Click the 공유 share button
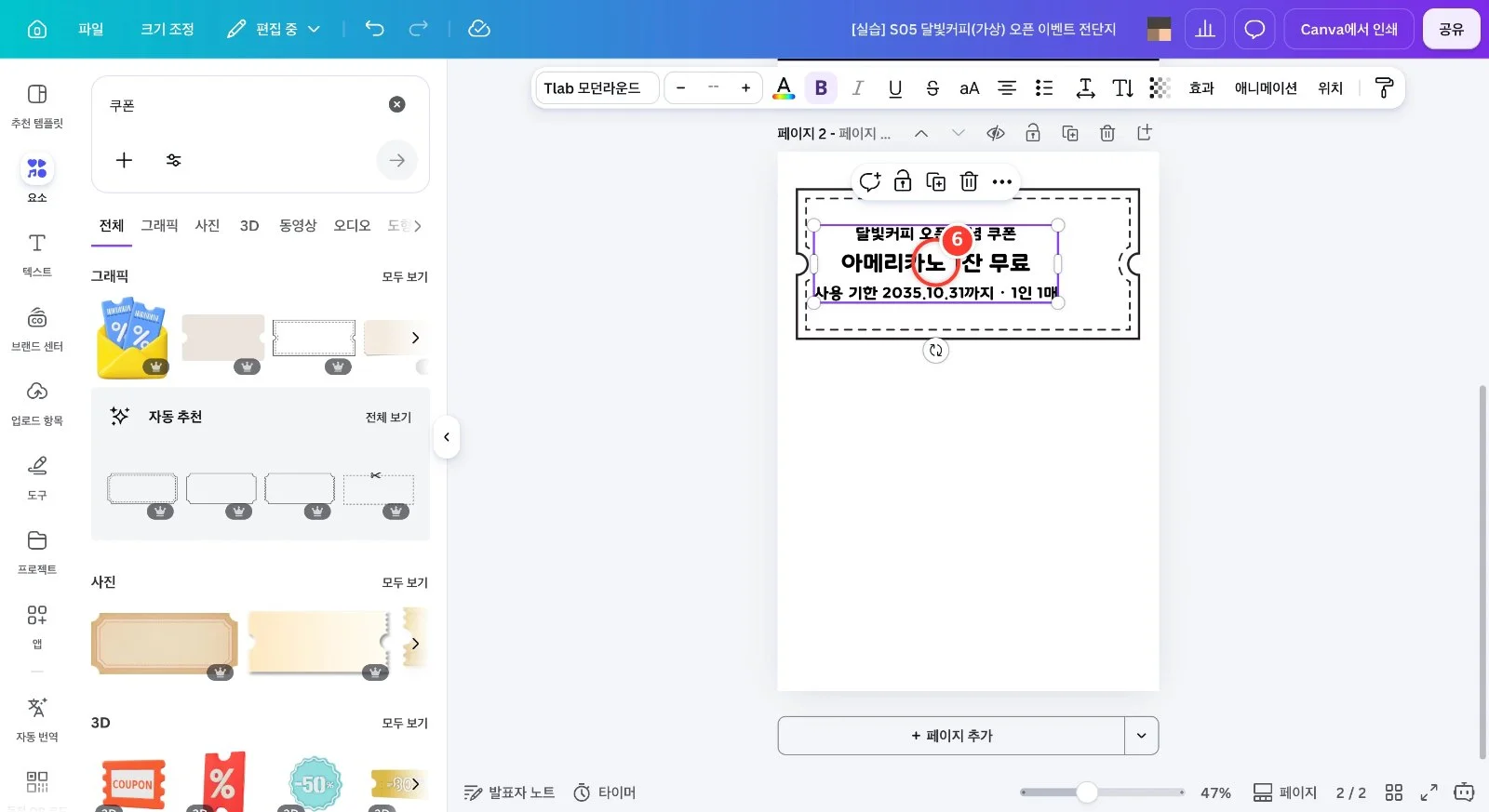The height and width of the screenshot is (812, 1489). [x=1452, y=29]
